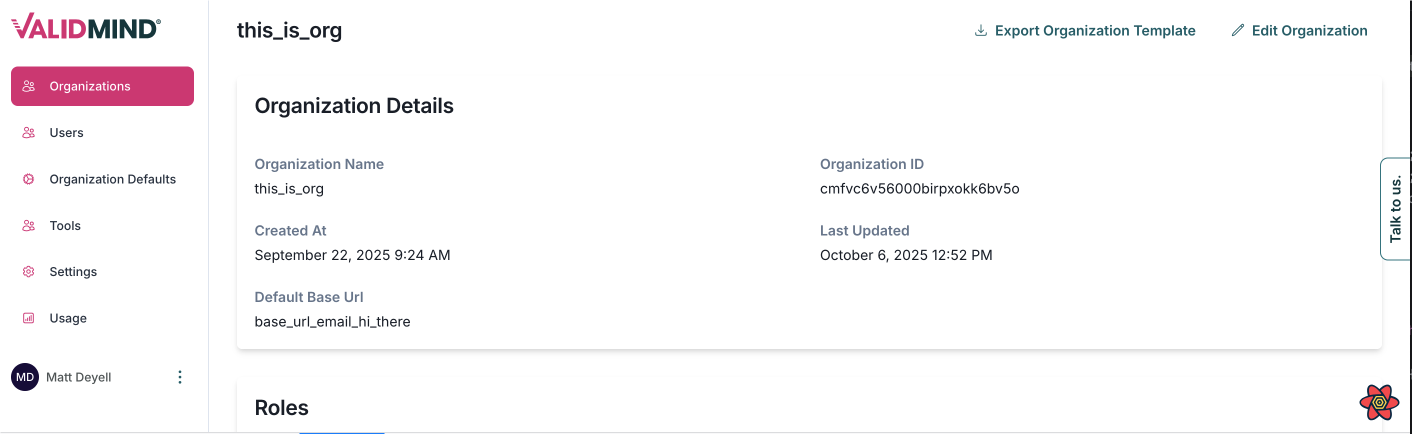Open the React Query devtools icon
This screenshot has height=434, width=1412.
click(1379, 402)
